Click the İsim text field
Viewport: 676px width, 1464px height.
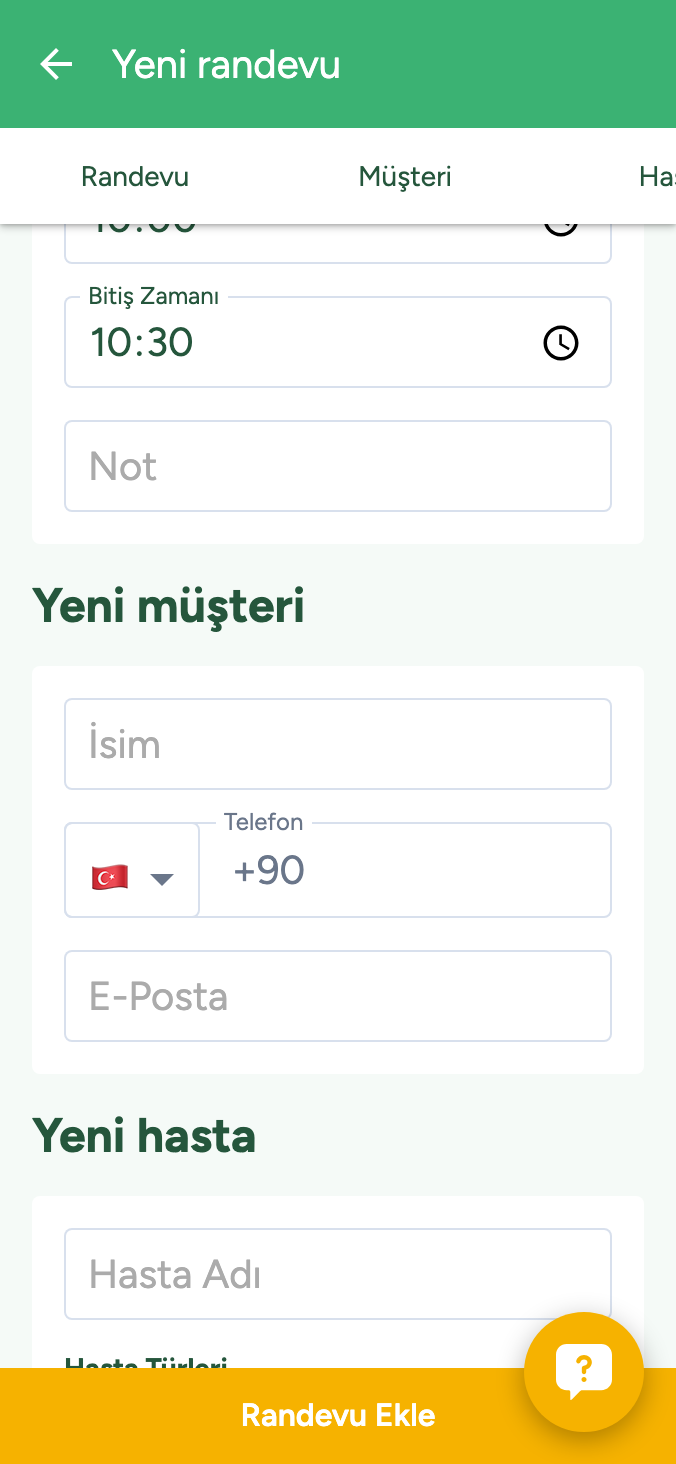click(x=338, y=744)
